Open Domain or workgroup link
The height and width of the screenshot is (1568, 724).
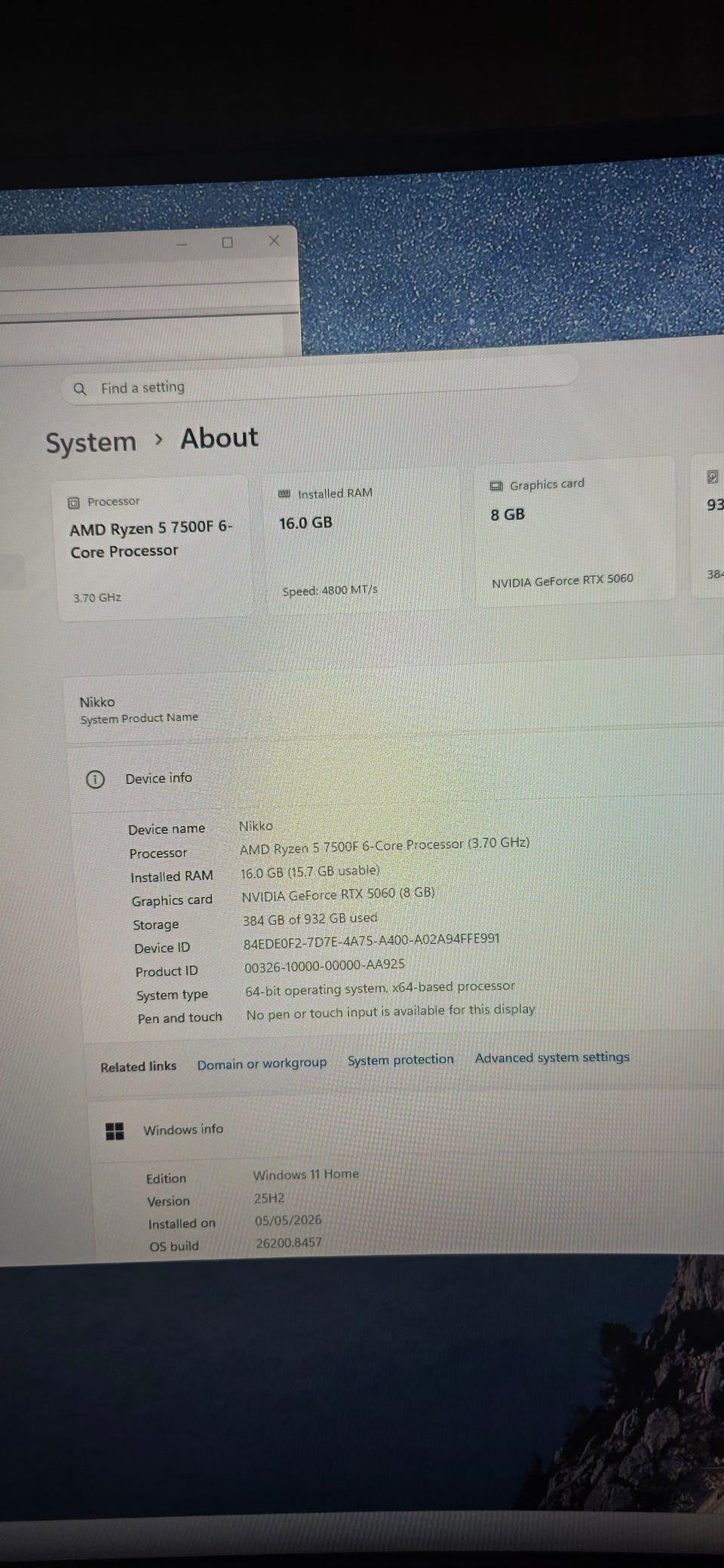coord(262,1063)
